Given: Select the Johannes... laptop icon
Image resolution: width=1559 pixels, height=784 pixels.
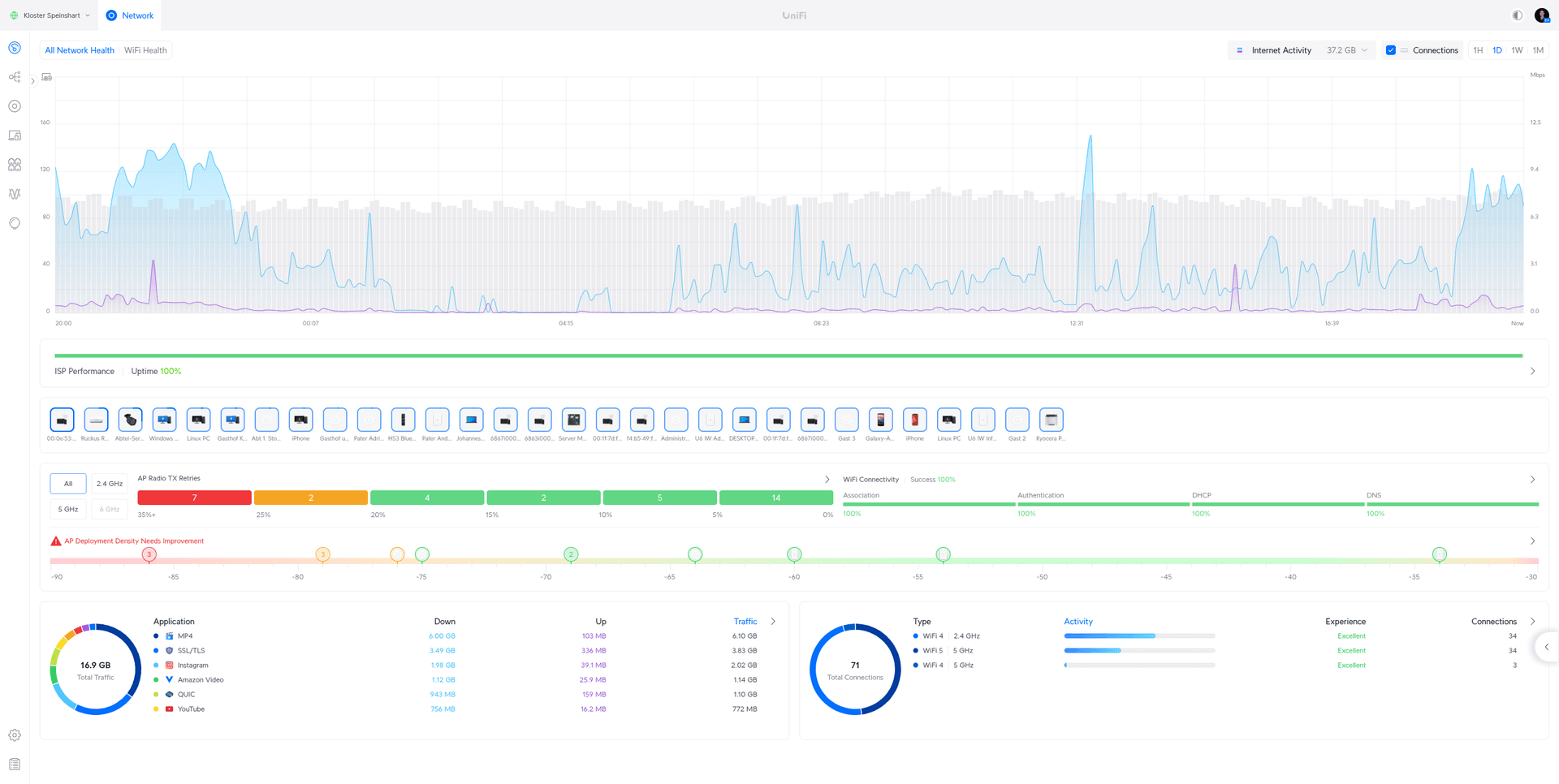Looking at the screenshot, I should point(471,420).
